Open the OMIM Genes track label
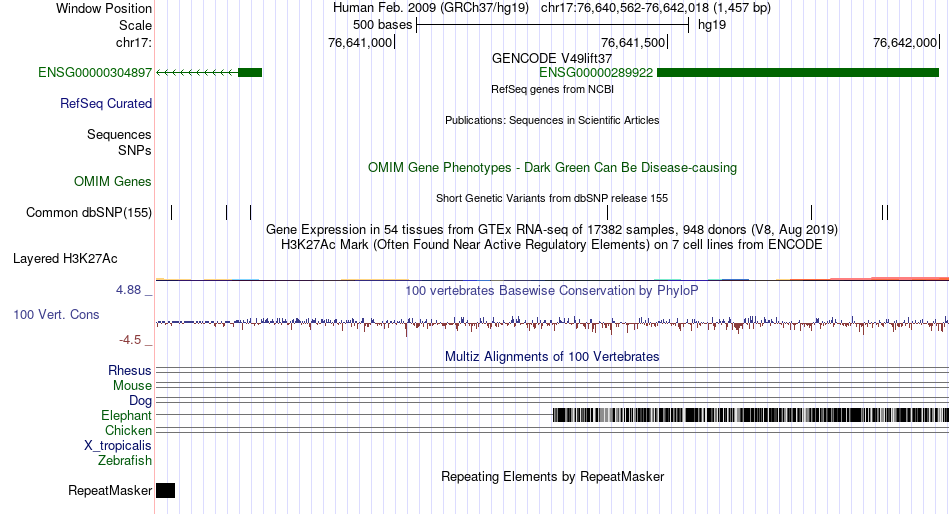Screen dimensions: 950x514 click(x=113, y=182)
